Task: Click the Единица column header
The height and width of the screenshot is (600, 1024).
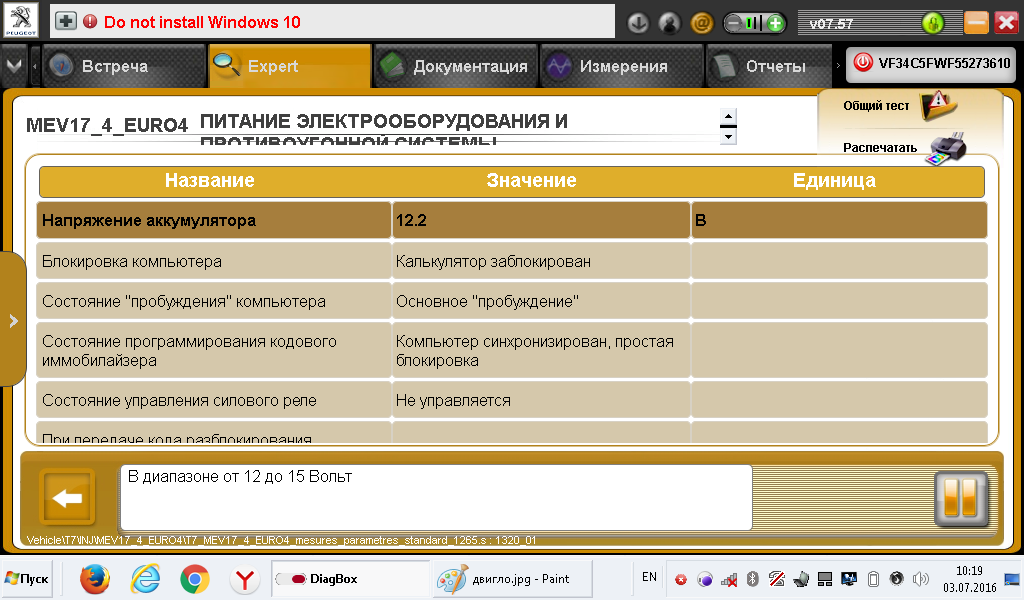Action: (834, 180)
